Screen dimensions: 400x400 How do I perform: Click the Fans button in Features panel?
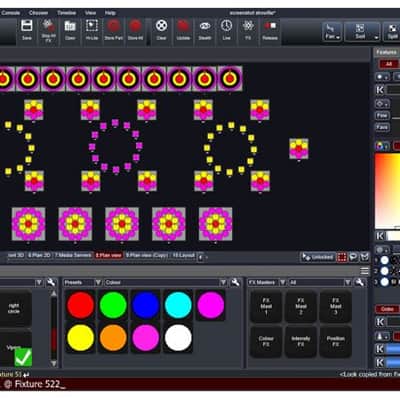point(382,127)
